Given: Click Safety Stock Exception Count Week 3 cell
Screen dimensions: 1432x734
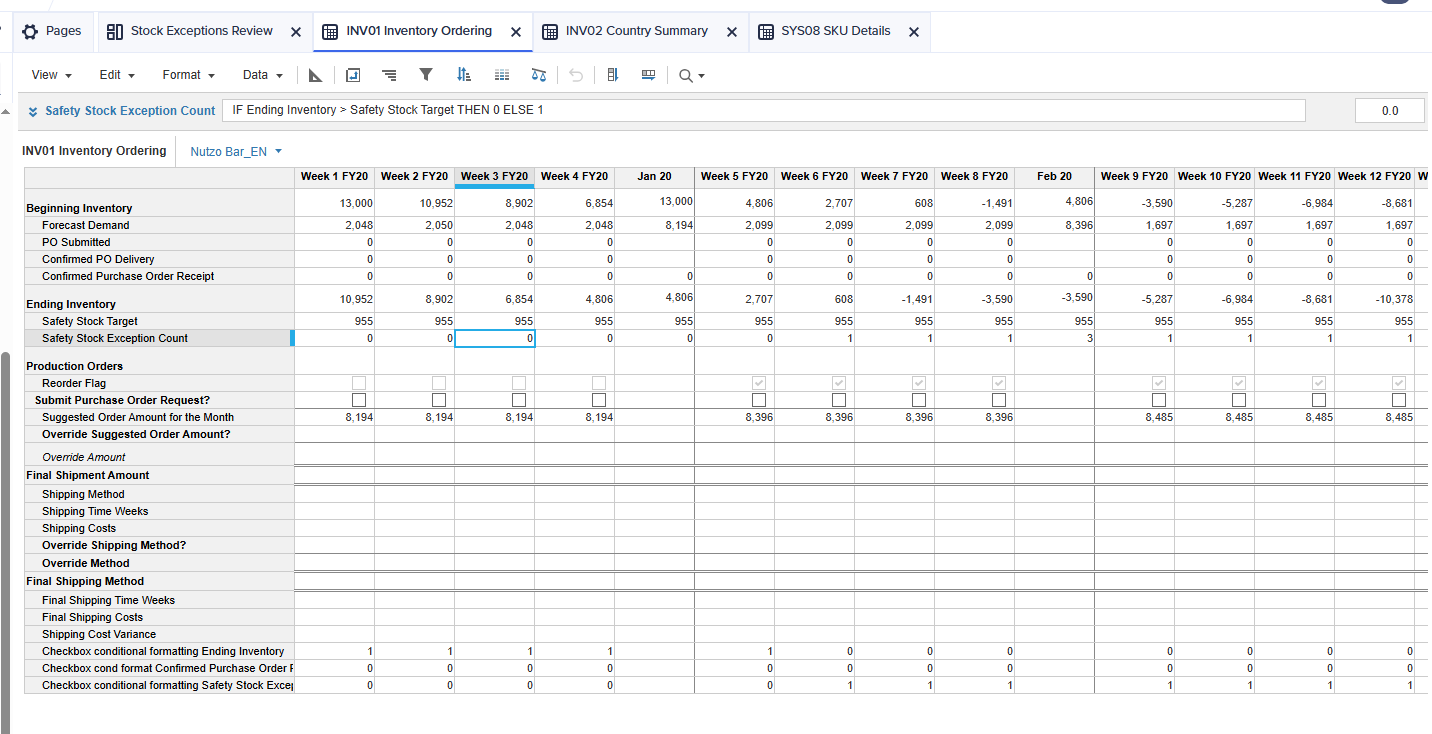Looking at the screenshot, I should point(494,338).
